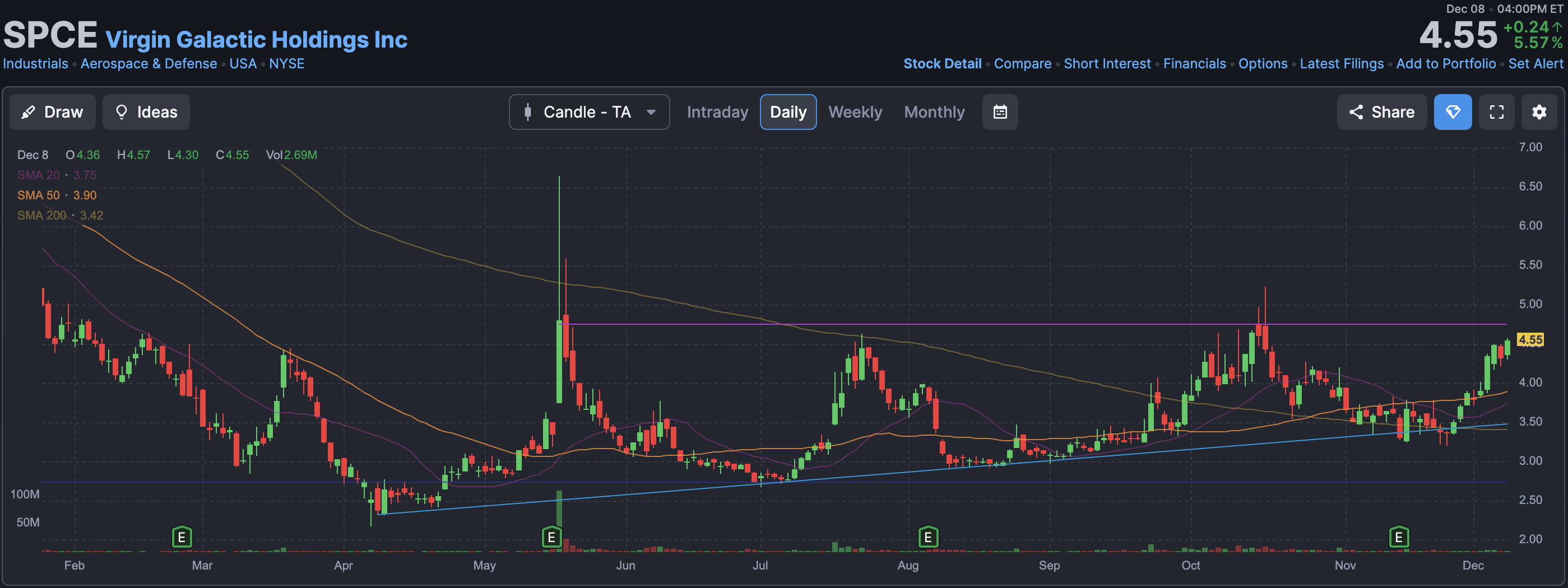Open the Financials link
This screenshot has height=588, width=1568.
click(x=1194, y=63)
